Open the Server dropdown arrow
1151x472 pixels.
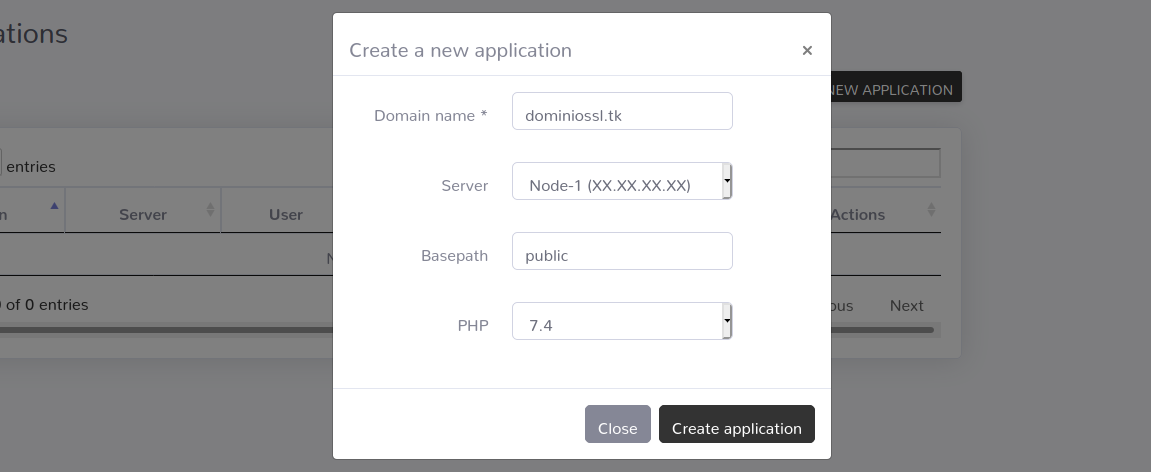(727, 181)
